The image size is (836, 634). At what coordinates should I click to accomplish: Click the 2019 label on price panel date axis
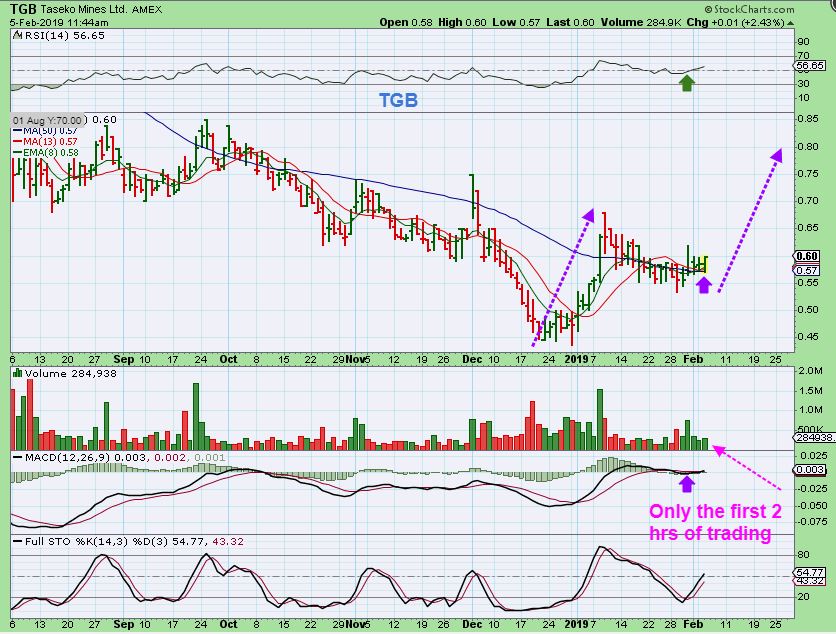[x=576, y=359]
